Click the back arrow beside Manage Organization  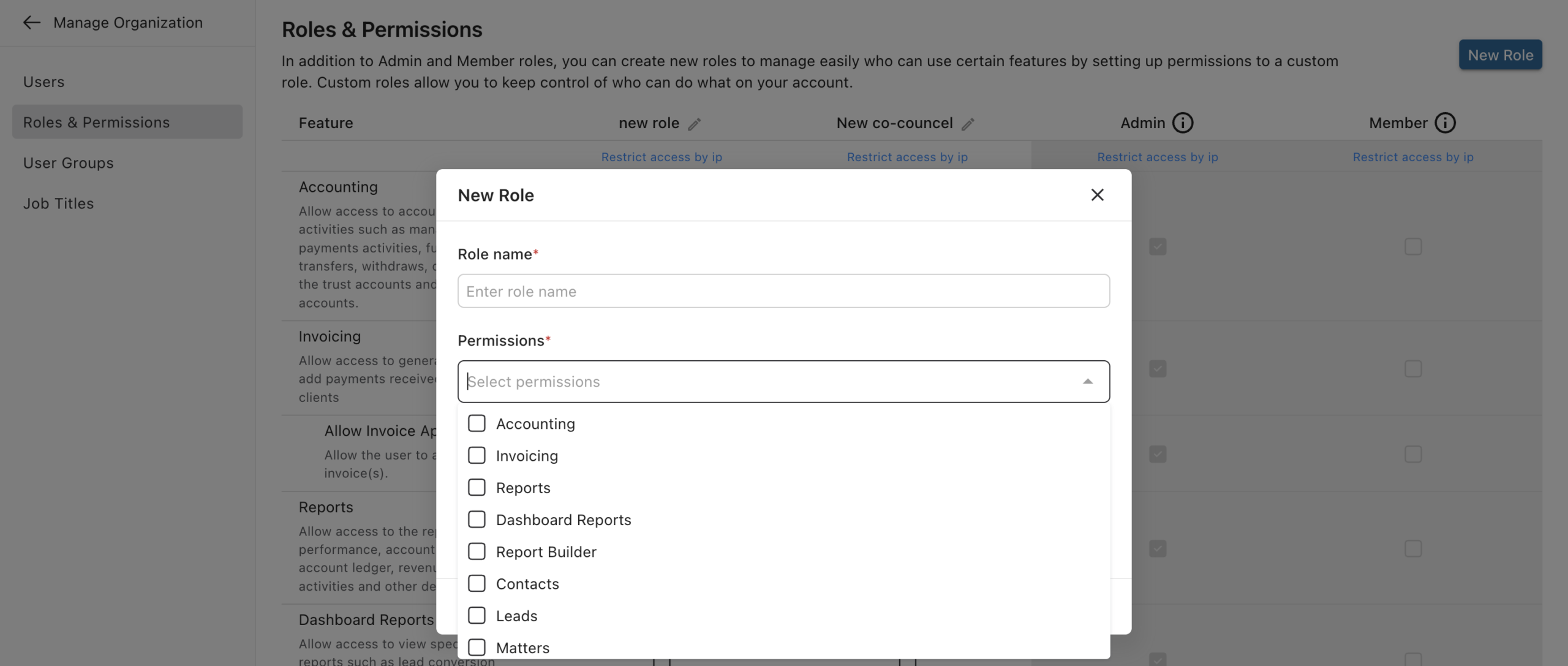tap(32, 23)
